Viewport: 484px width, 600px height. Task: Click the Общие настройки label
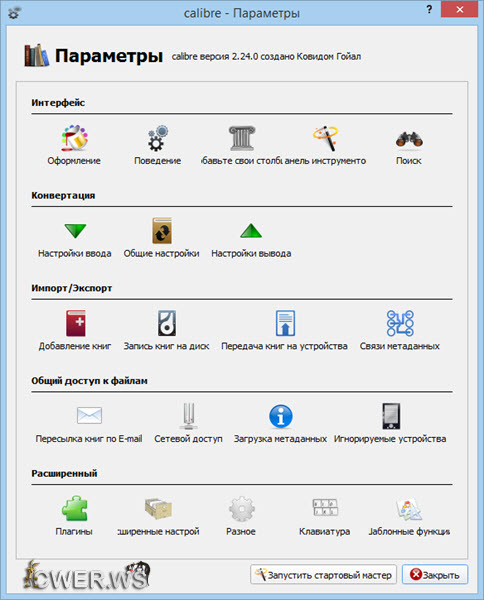[x=161, y=253]
